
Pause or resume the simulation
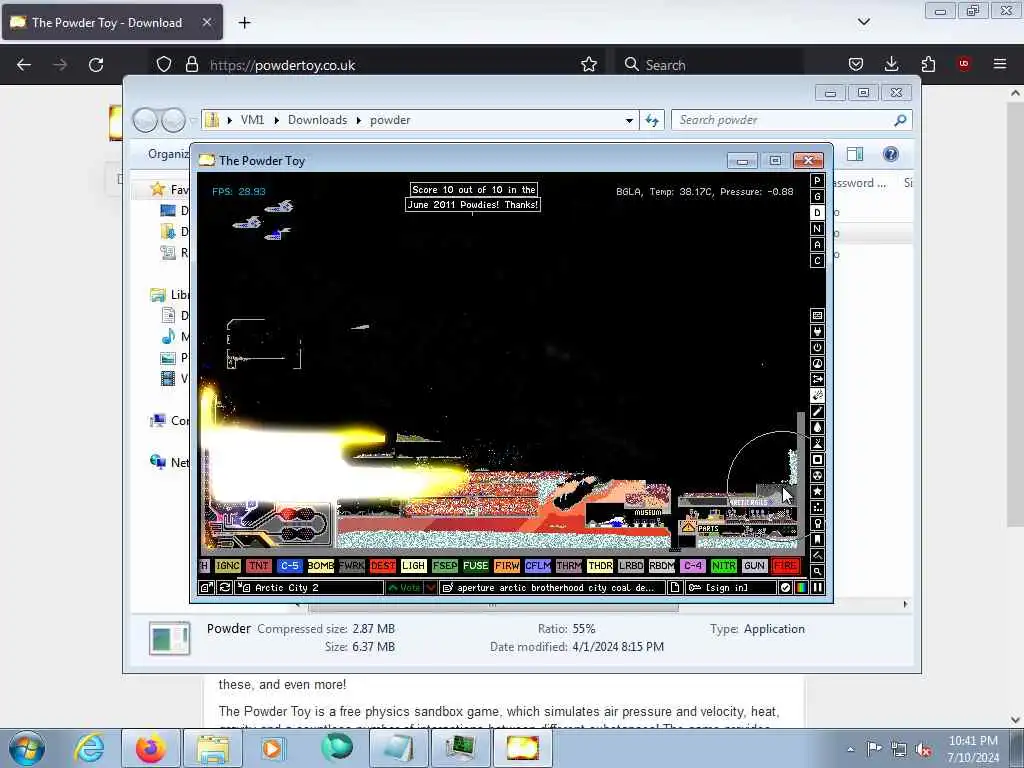coord(817,588)
